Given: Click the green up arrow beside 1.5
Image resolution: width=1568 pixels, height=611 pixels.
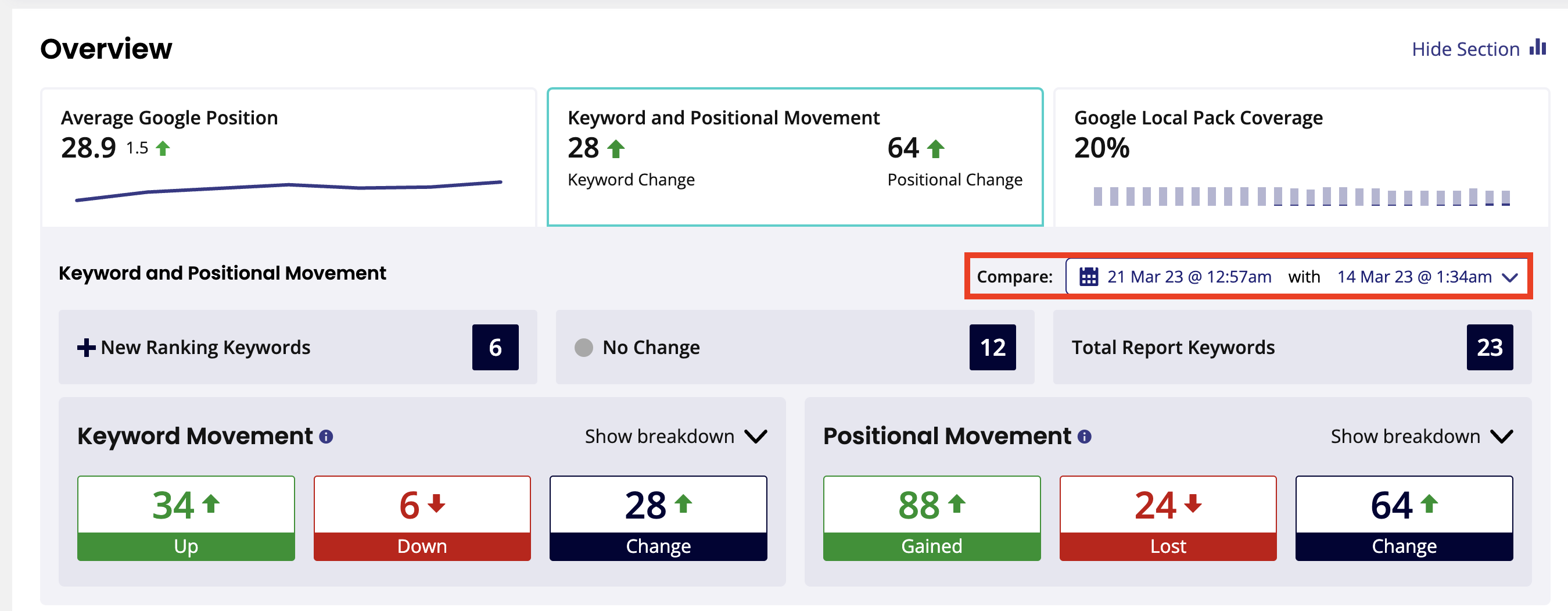Looking at the screenshot, I should coord(163,148).
